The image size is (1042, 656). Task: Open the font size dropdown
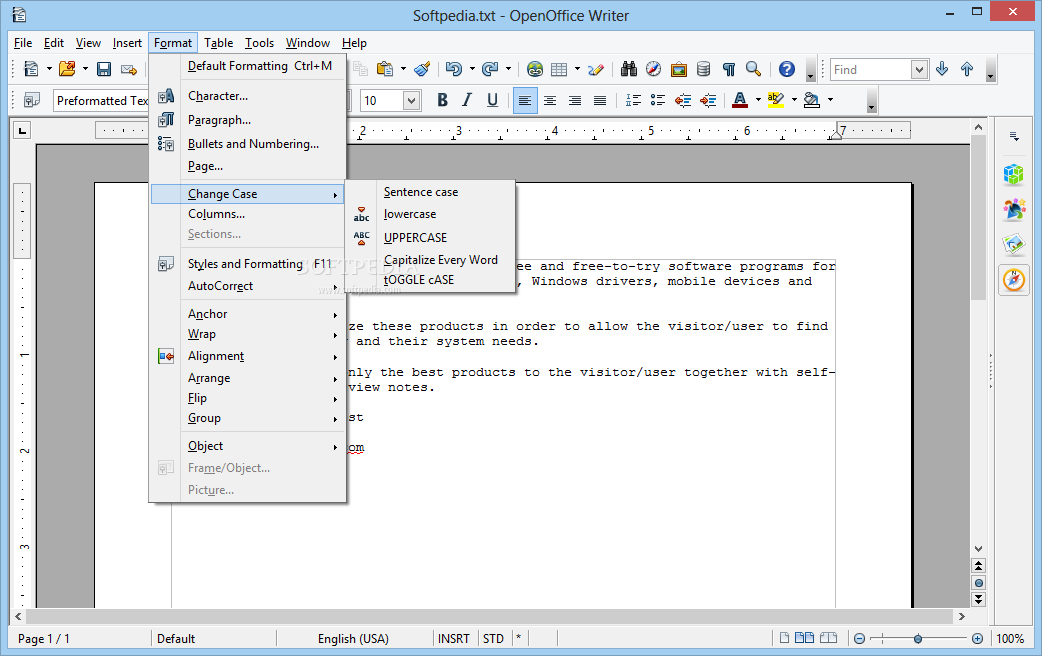tap(411, 100)
